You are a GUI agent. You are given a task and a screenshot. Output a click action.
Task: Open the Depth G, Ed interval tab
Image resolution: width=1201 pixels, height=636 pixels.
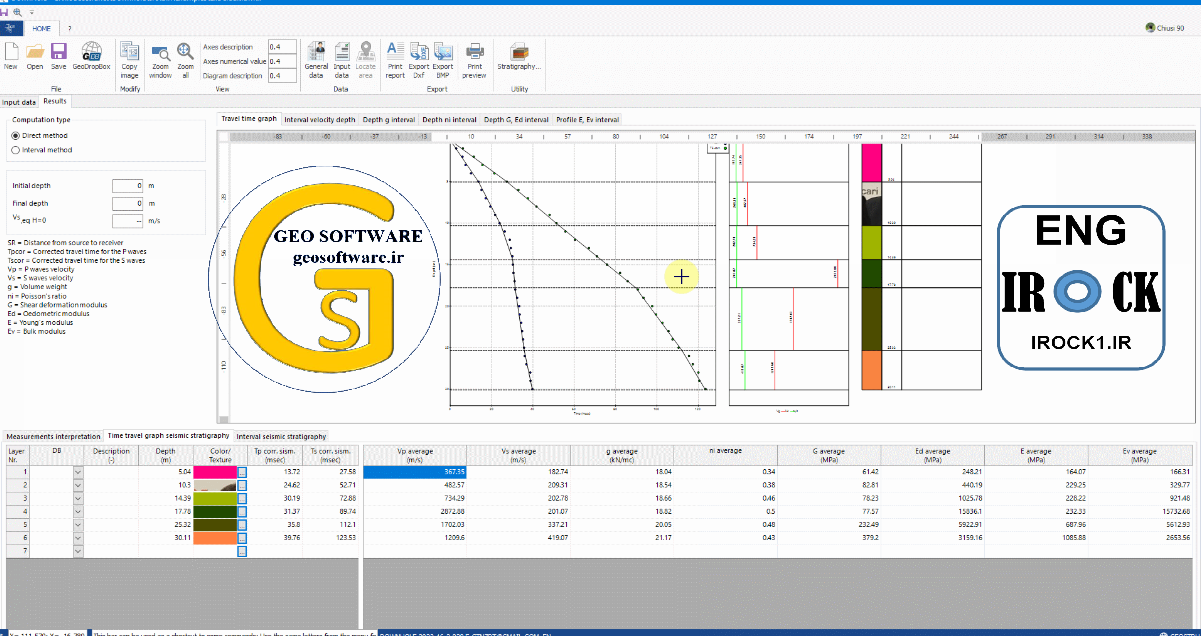(516, 119)
